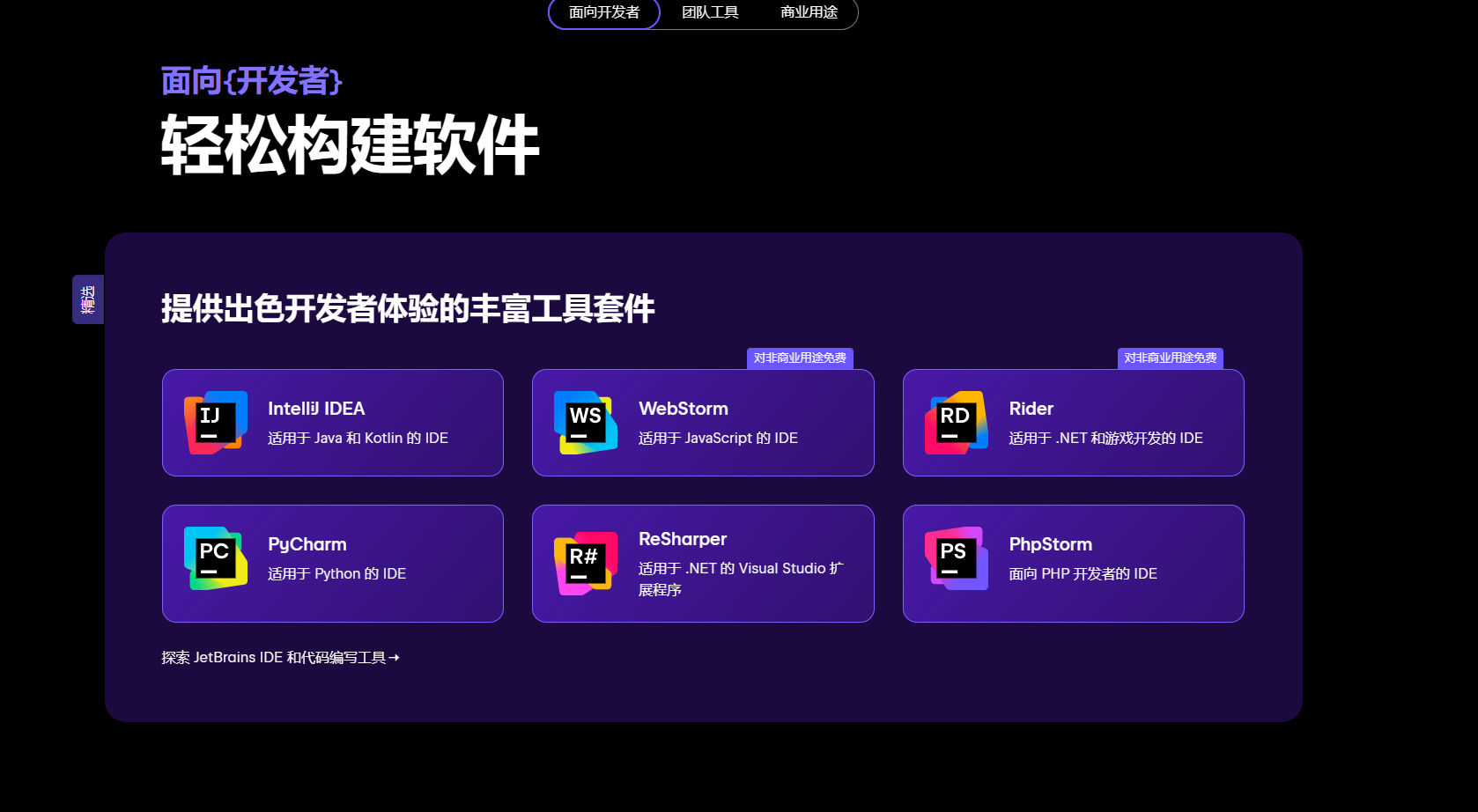Click Rider's 对非商业用途免费 badge
The height and width of the screenshot is (812, 1478).
click(x=1171, y=358)
